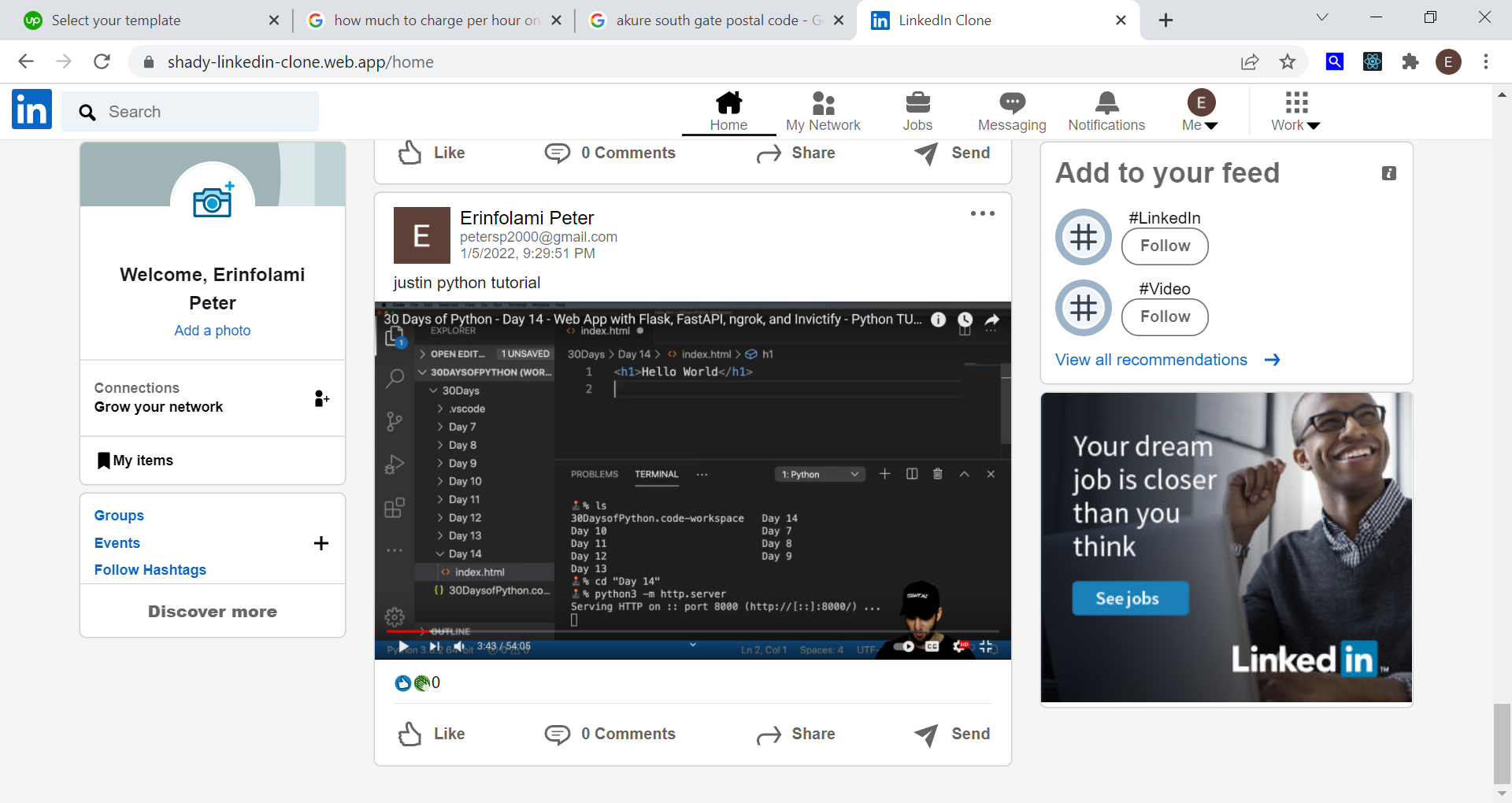This screenshot has width=1512, height=803.
Task: Go back to previous page
Action: coord(26,61)
